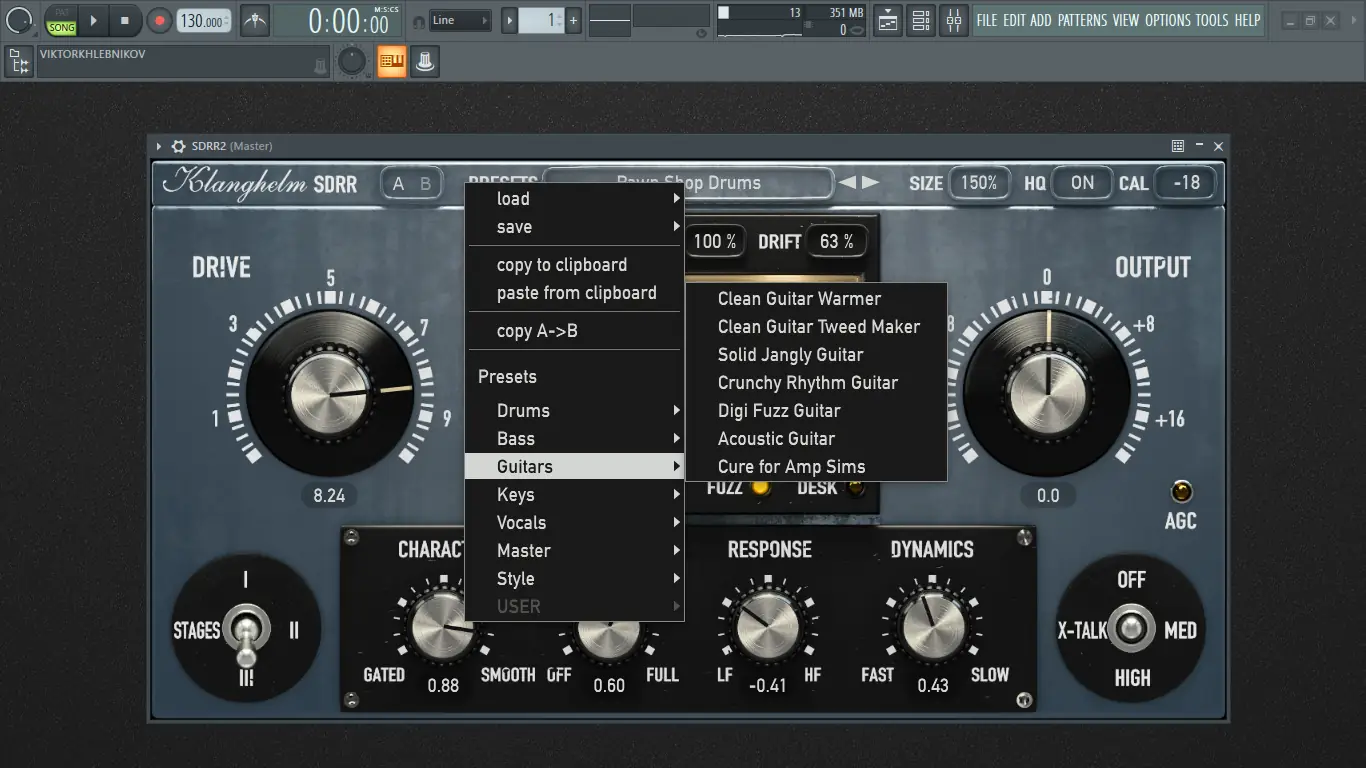The image size is (1366, 768).
Task: Click the RESPONSE knob
Action: click(x=767, y=626)
